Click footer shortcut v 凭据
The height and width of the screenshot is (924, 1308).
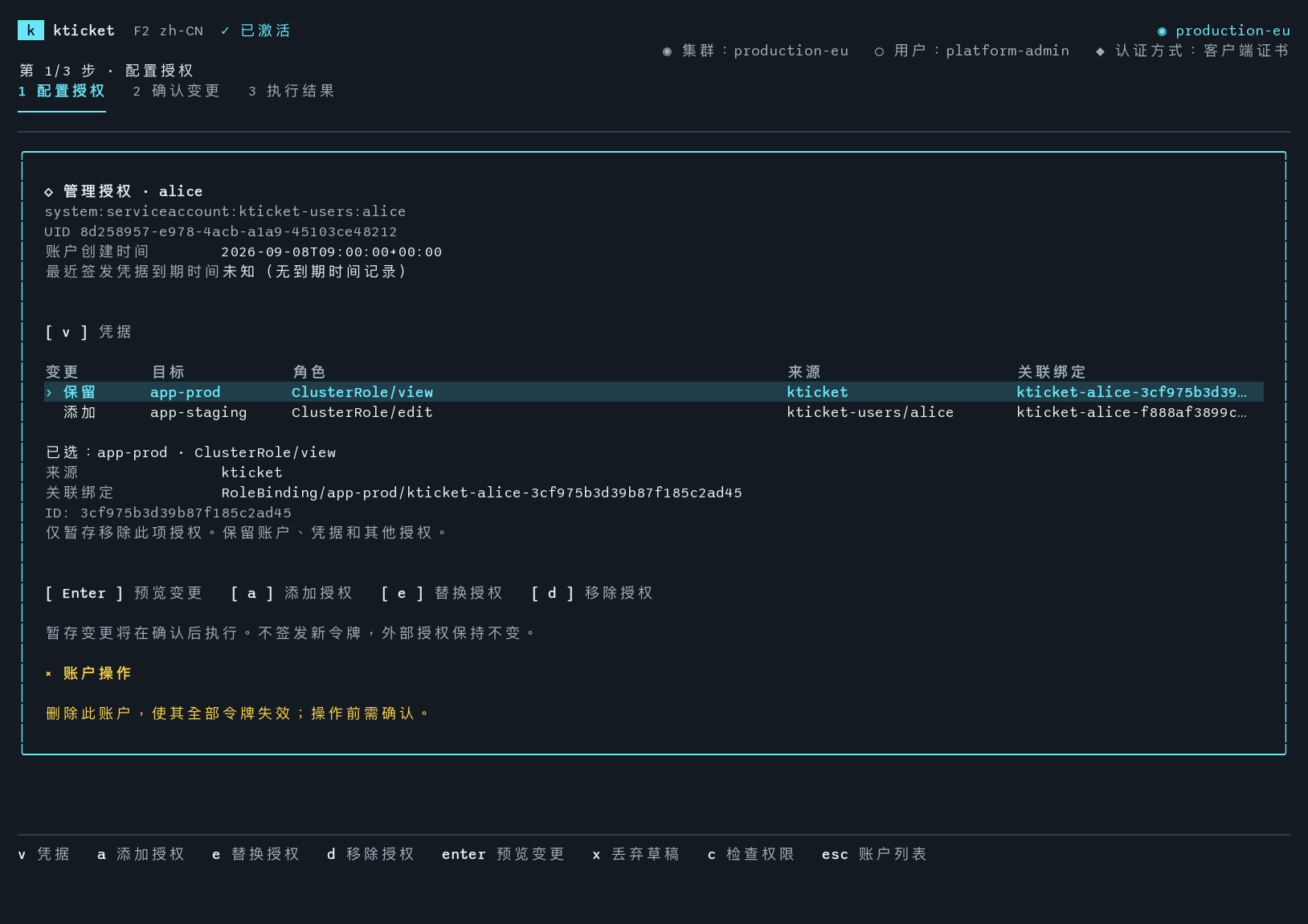click(44, 854)
